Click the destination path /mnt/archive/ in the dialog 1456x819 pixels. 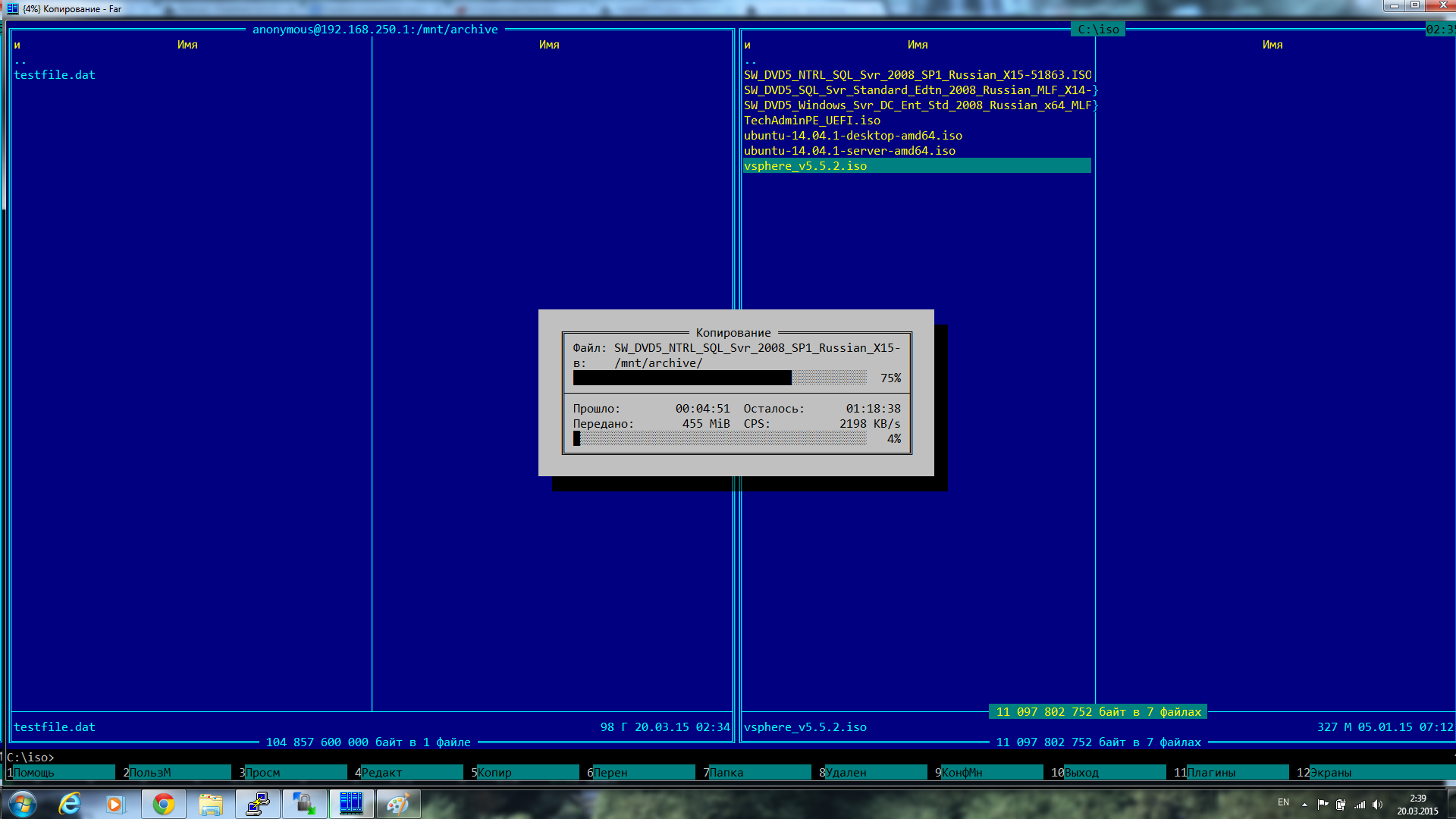[658, 362]
